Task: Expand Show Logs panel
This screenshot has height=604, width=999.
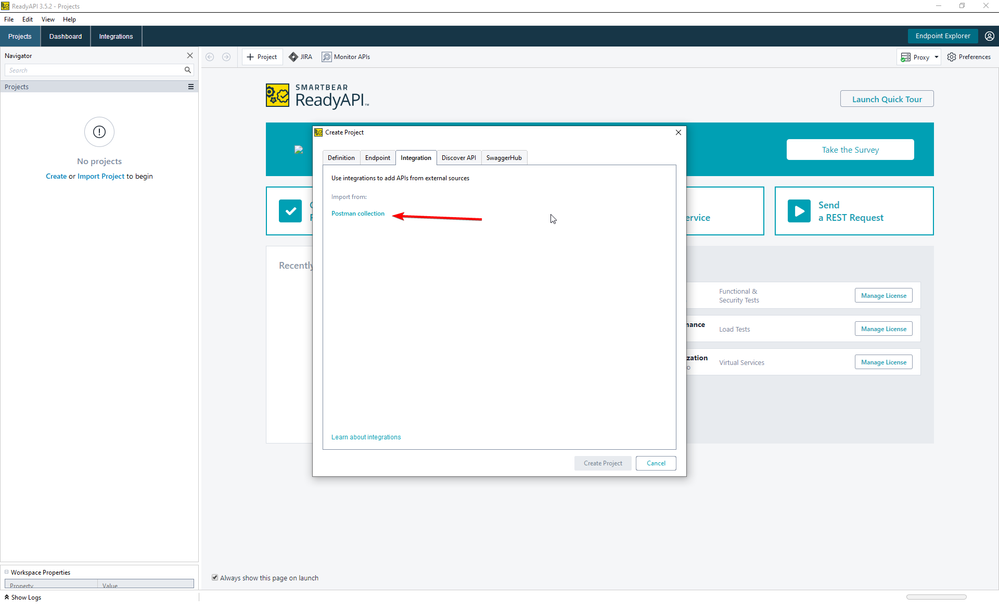Action: (x=22, y=598)
